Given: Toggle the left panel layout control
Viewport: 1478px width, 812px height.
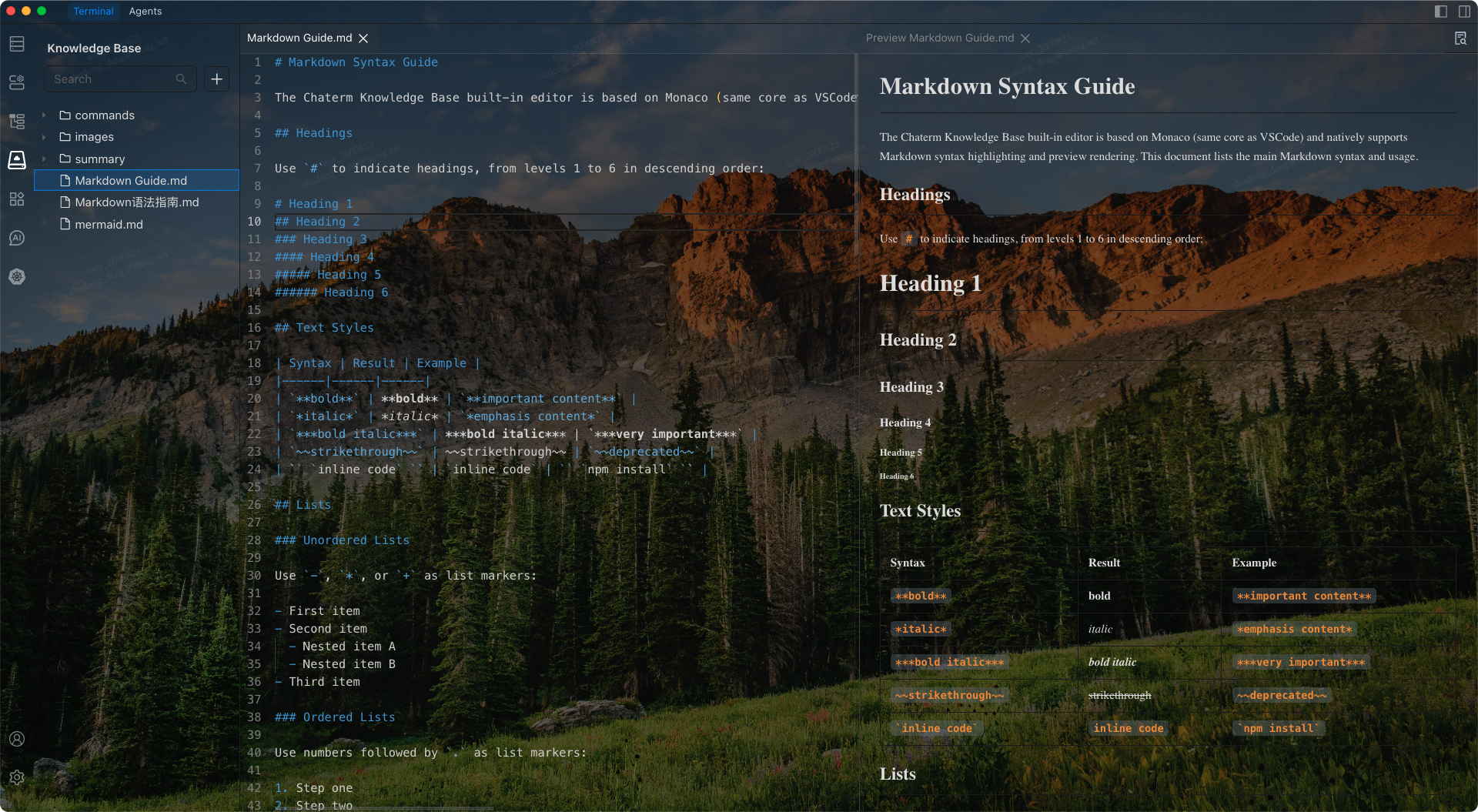Looking at the screenshot, I should tap(1441, 12).
